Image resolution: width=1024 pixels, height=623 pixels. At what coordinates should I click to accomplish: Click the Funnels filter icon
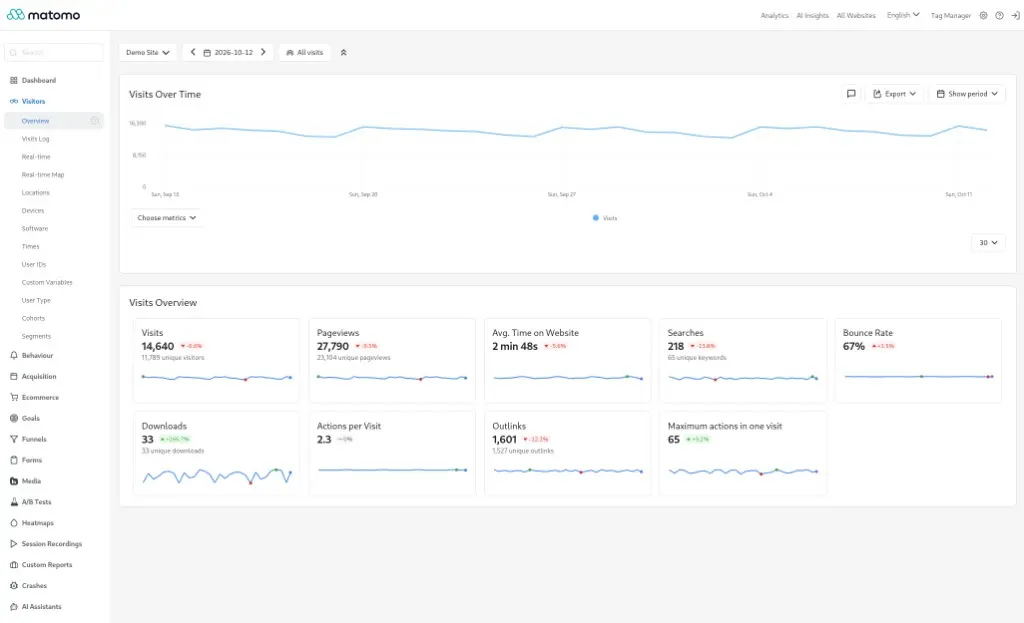(14, 439)
